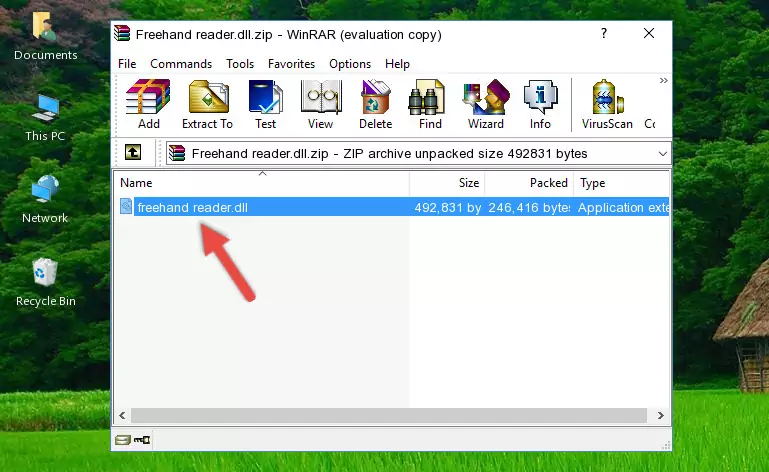This screenshot has height=472, width=769.
Task: Click the Extract To toolbar icon
Action: (207, 104)
